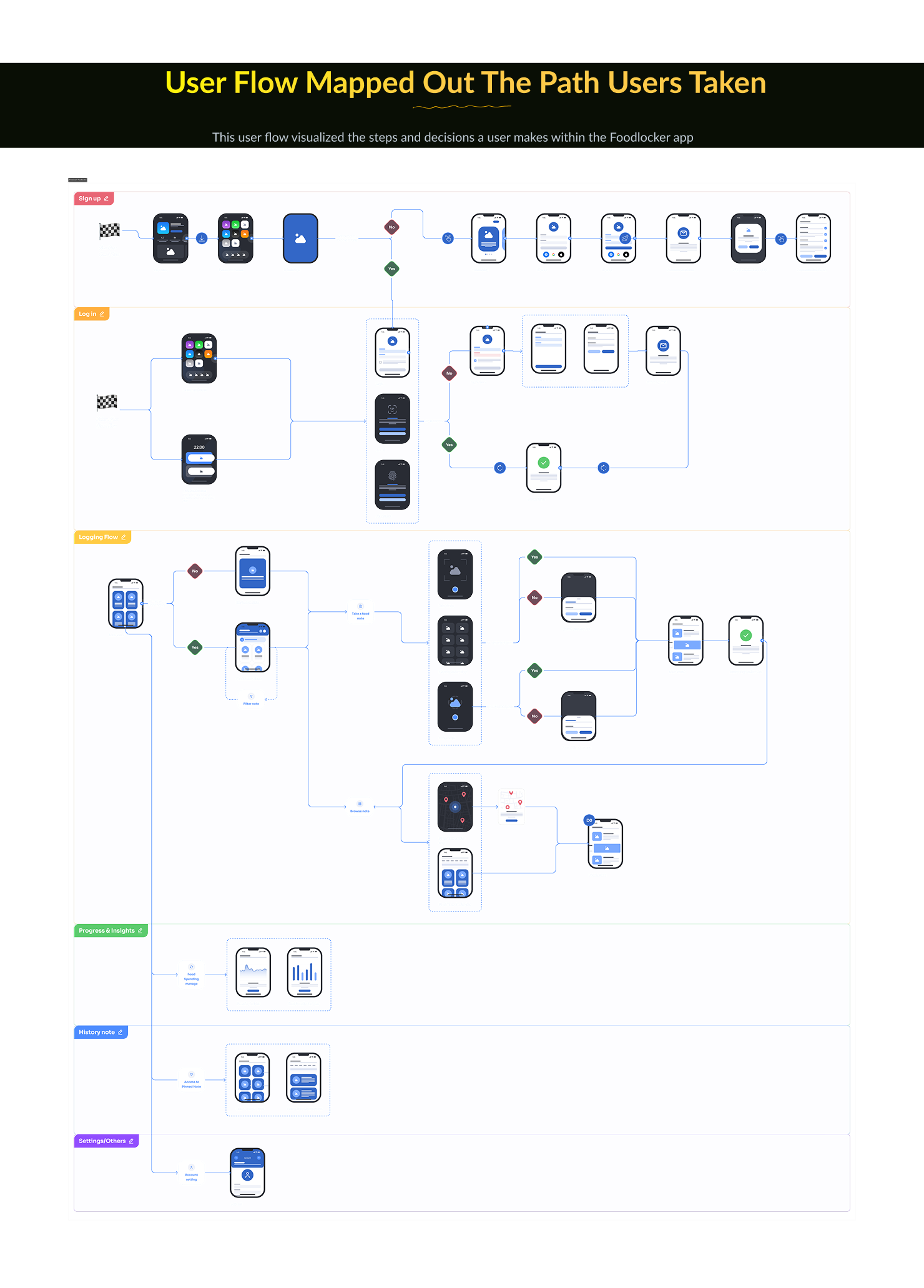Edit the Log in section label
Image resolution: width=924 pixels, height=1288 pixels.
pos(92,314)
